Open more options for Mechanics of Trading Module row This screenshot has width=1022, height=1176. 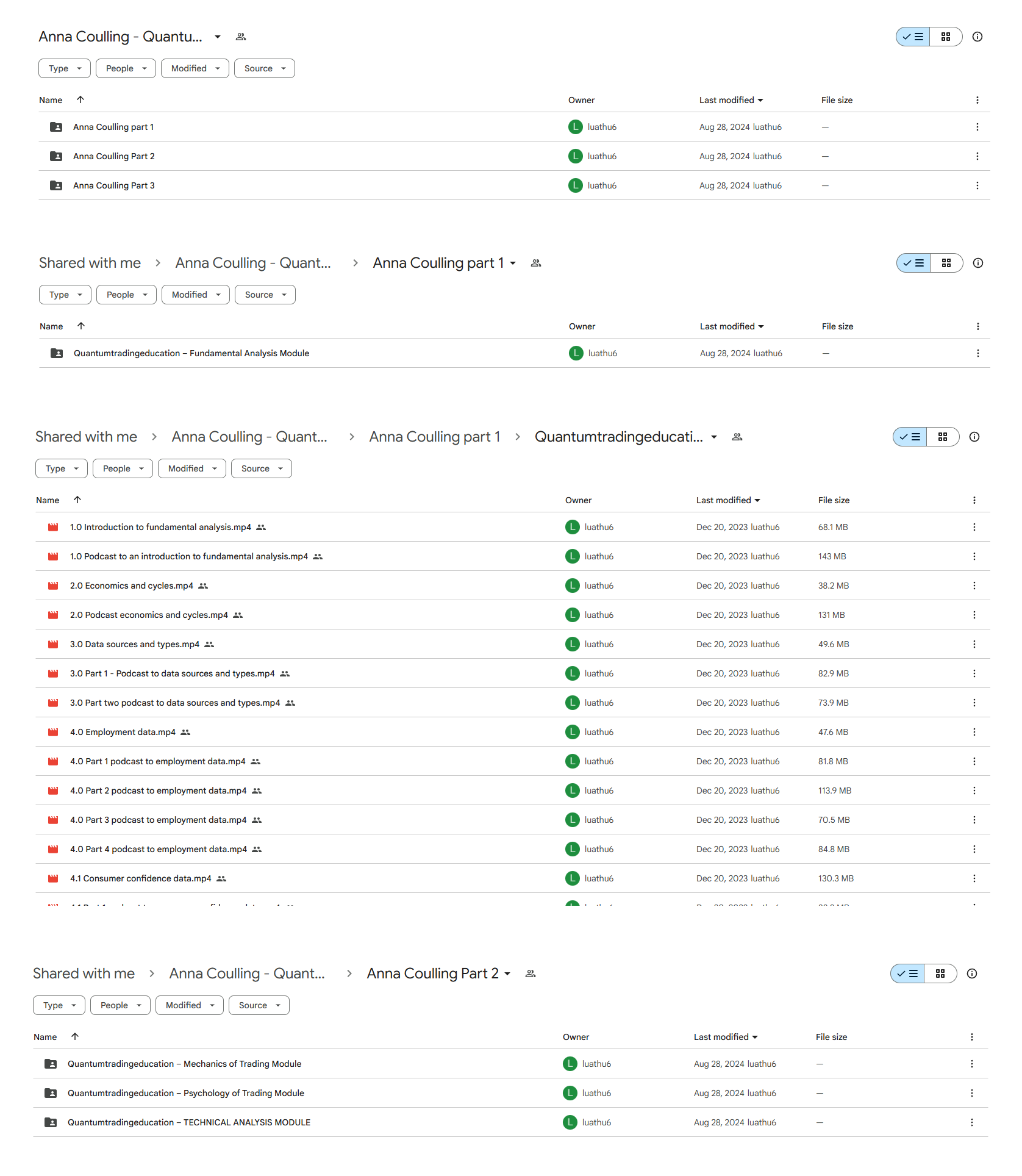click(971, 1064)
